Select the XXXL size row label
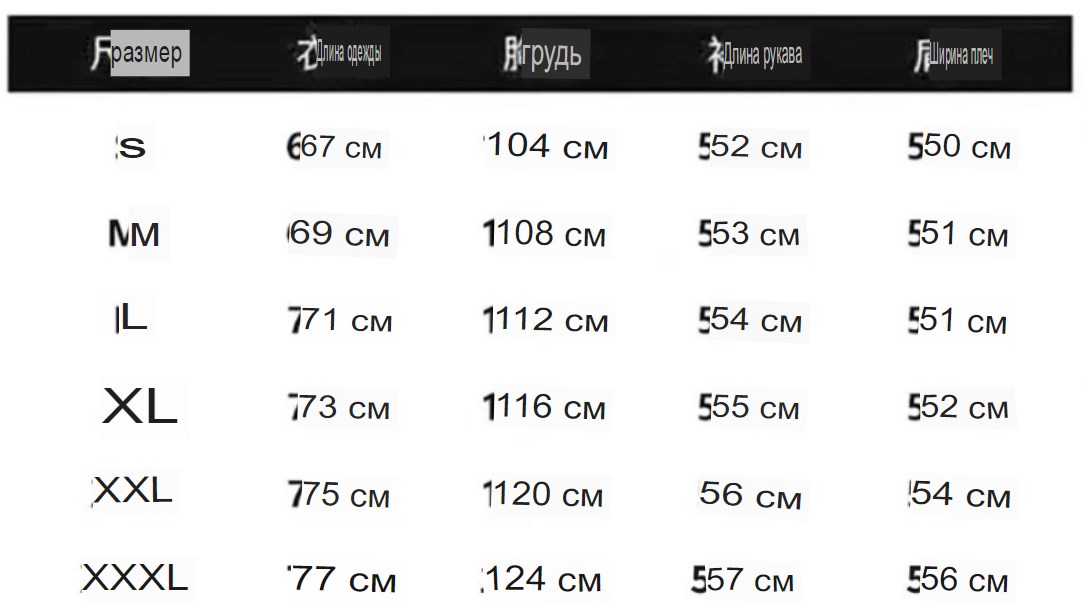 coord(135,578)
